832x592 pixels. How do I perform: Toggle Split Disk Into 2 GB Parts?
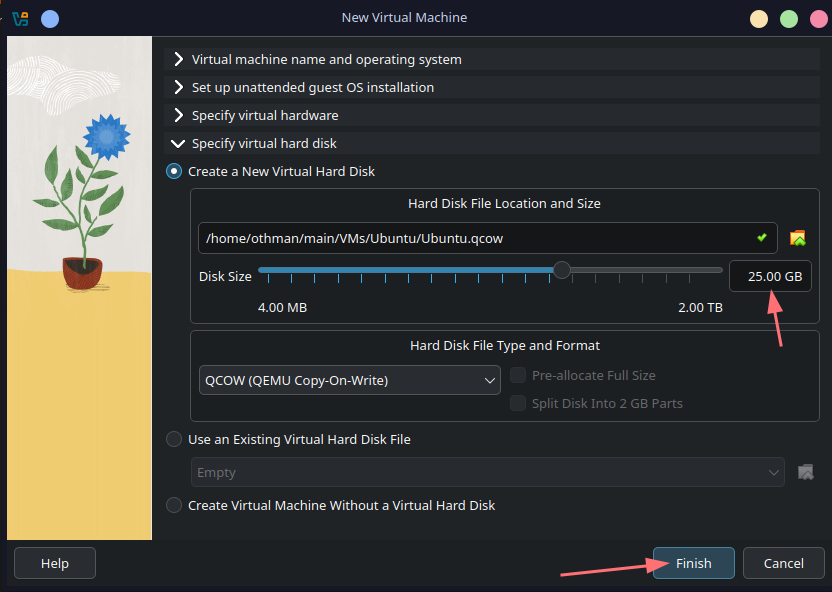(518, 403)
